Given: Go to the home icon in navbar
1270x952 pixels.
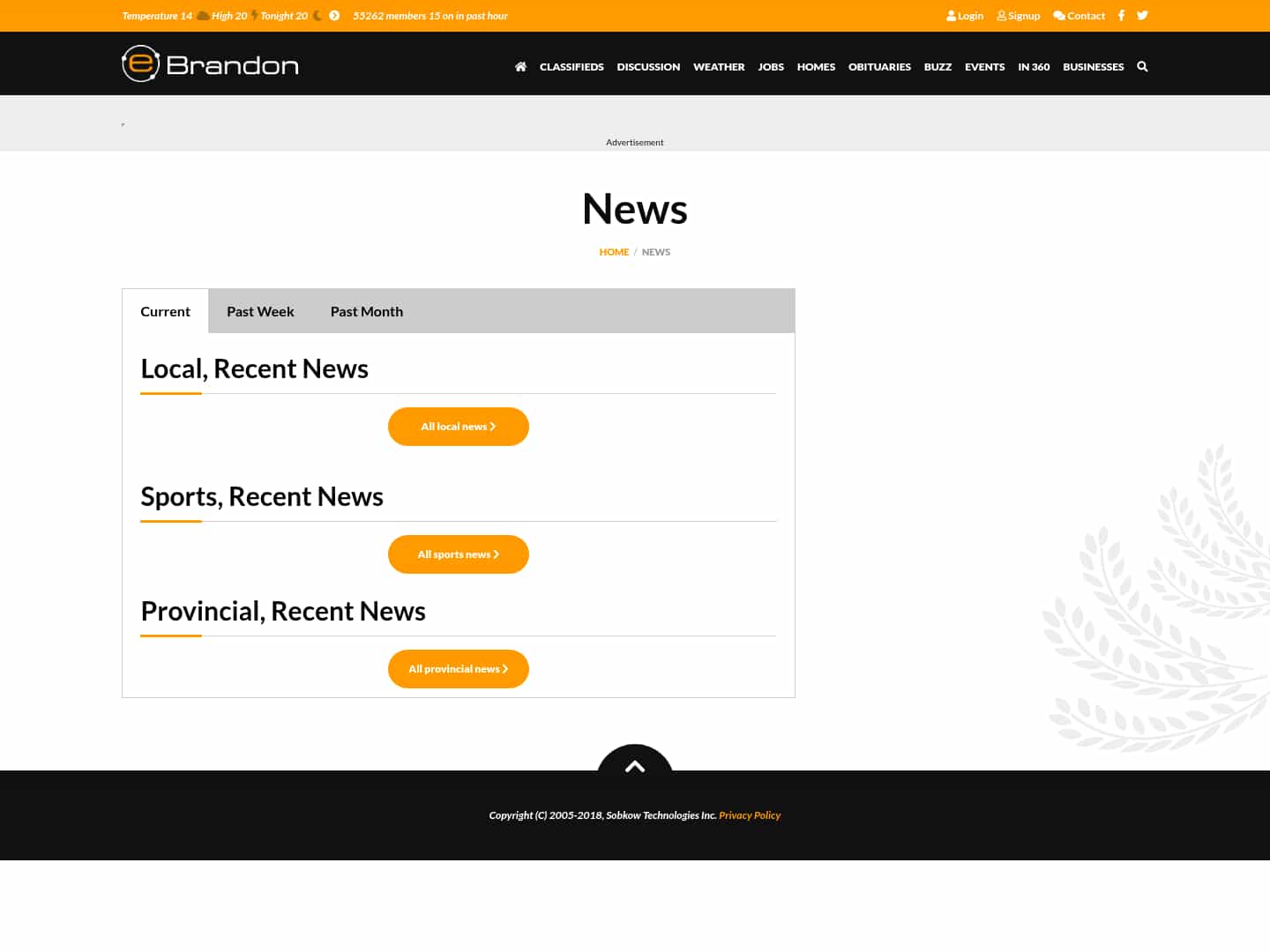Looking at the screenshot, I should pos(520,67).
